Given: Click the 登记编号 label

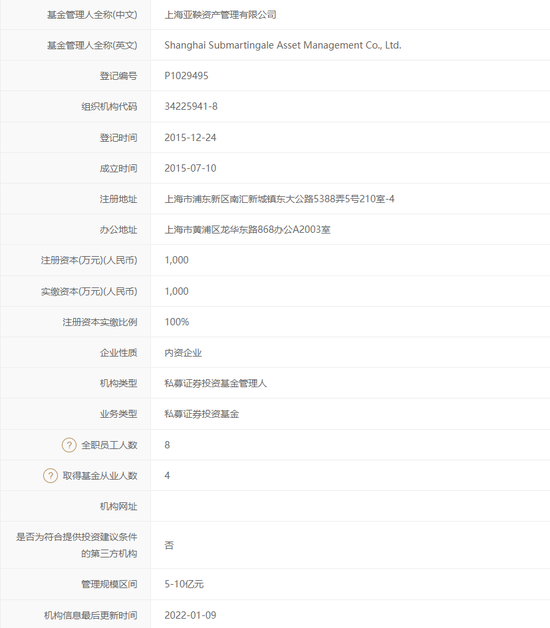Looking at the screenshot, I should 119,76.
